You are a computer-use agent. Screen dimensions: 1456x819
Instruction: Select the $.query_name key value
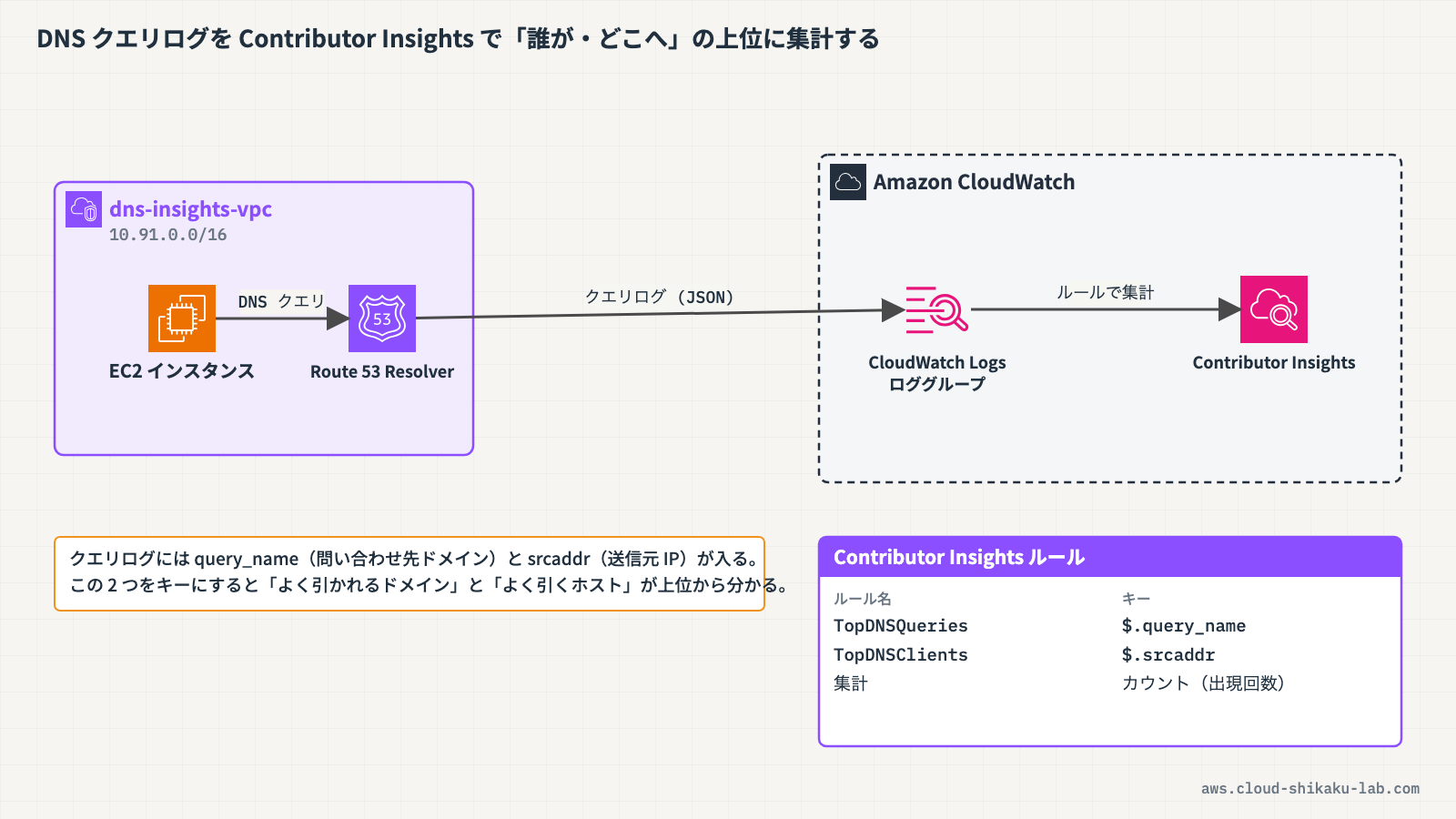1184,626
